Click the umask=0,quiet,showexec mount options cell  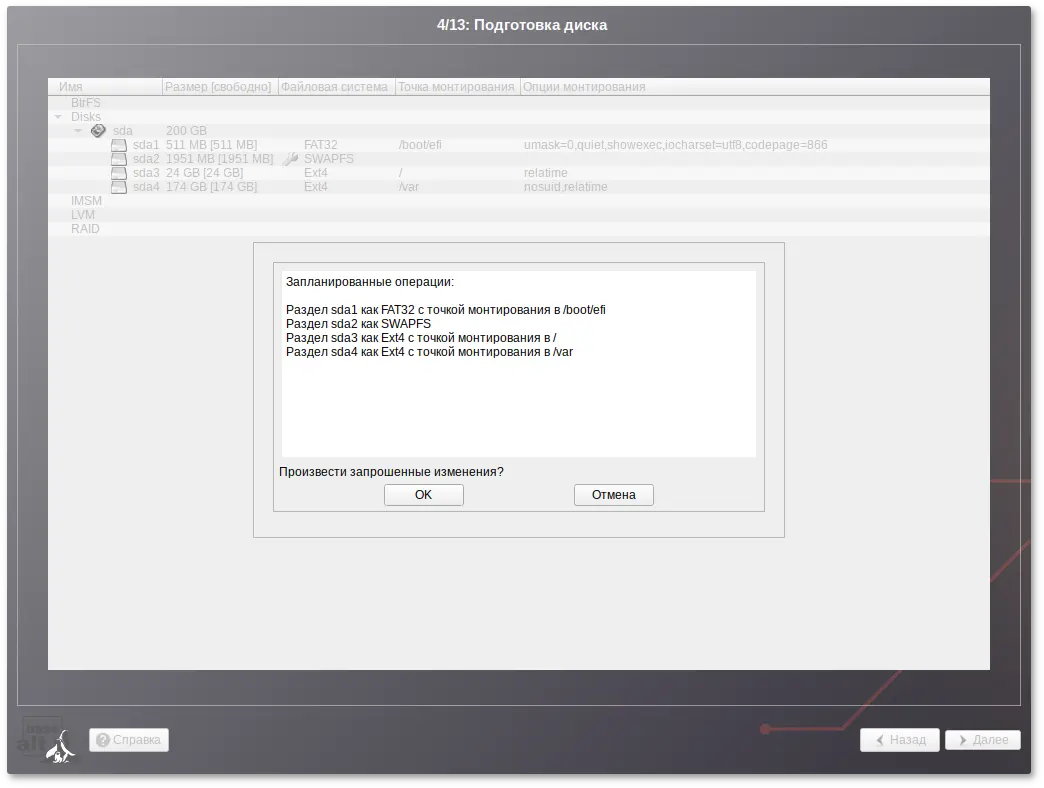point(675,144)
